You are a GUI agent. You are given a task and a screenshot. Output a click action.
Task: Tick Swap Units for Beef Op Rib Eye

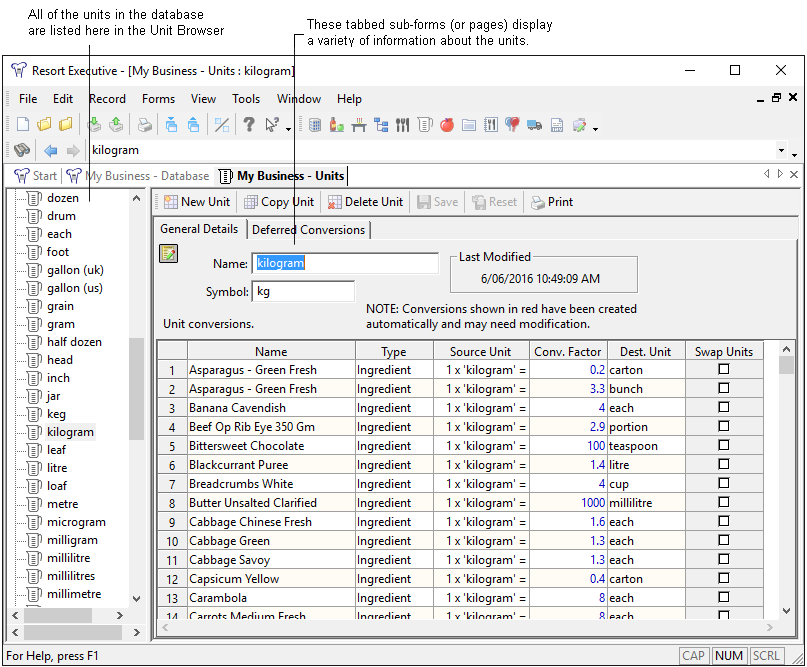pos(724,426)
